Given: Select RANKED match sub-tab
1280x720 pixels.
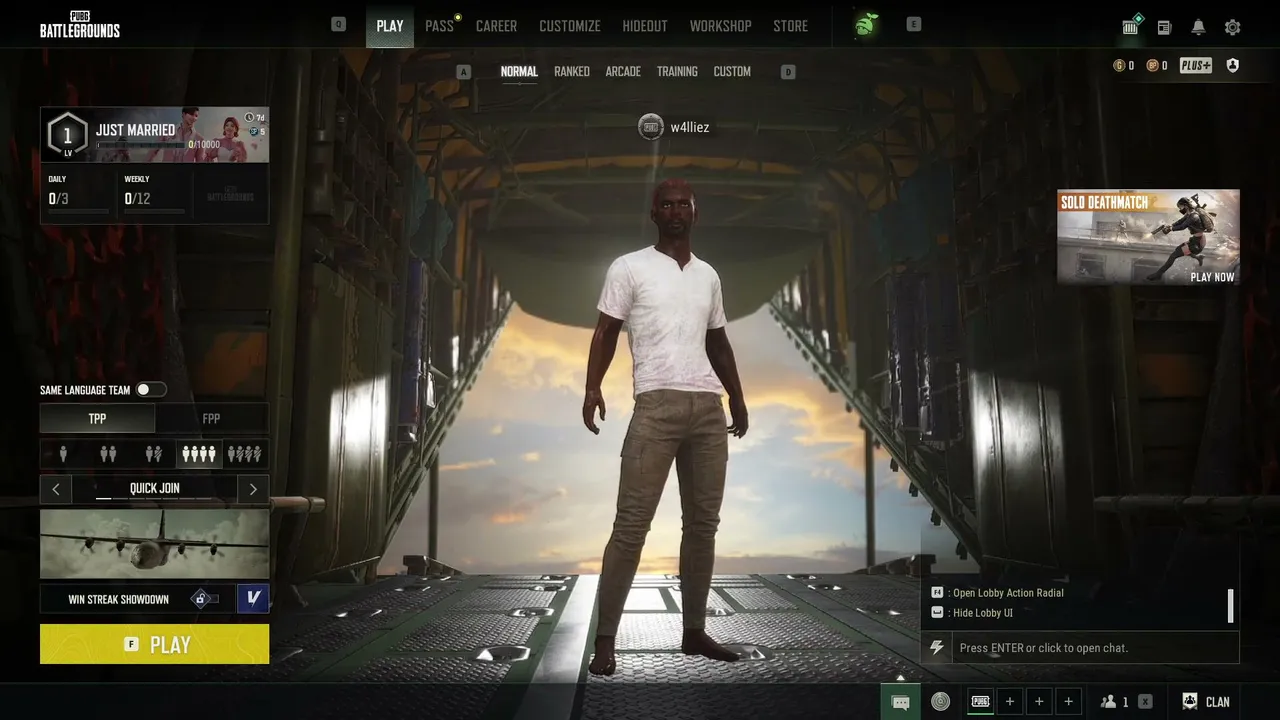Looking at the screenshot, I should (572, 72).
